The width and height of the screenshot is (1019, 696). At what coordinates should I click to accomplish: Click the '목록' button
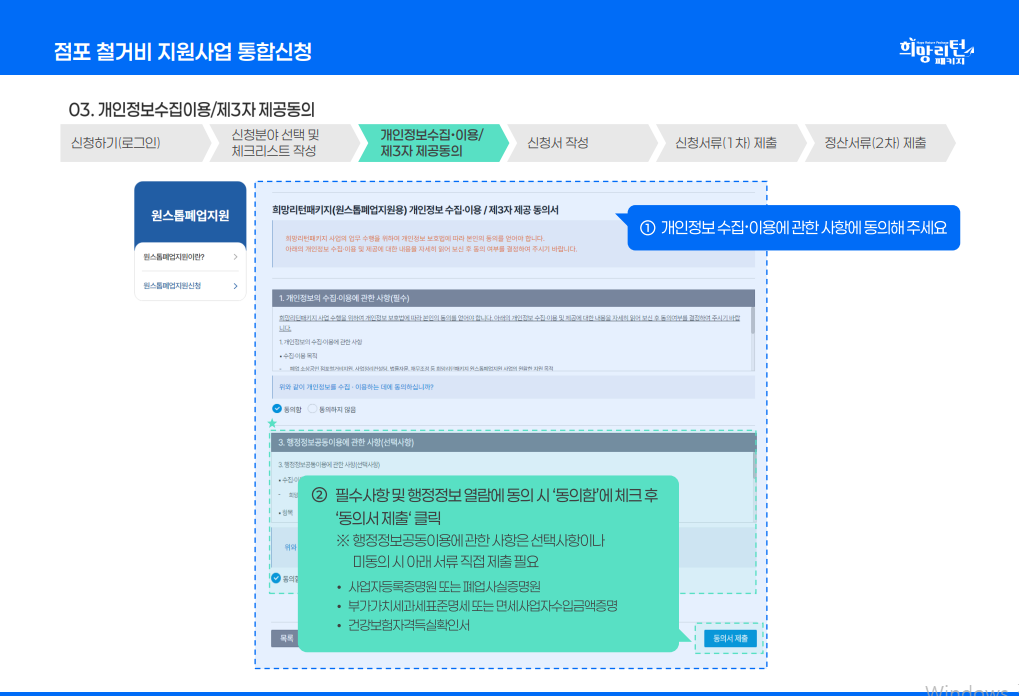coord(286,638)
